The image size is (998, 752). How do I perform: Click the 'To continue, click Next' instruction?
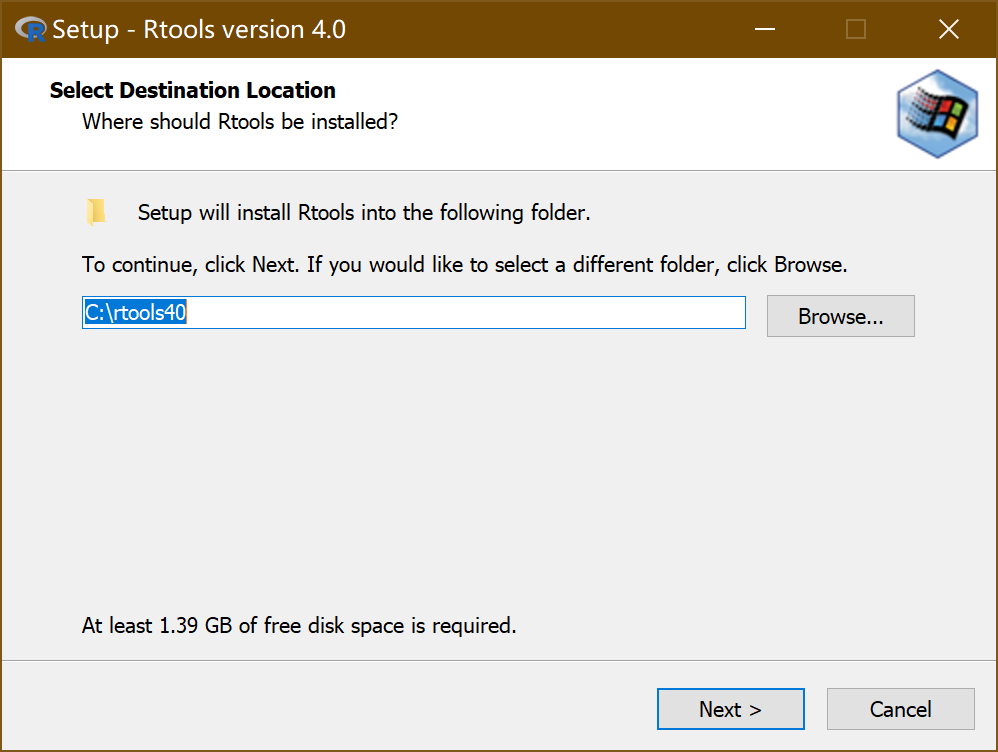464,266
